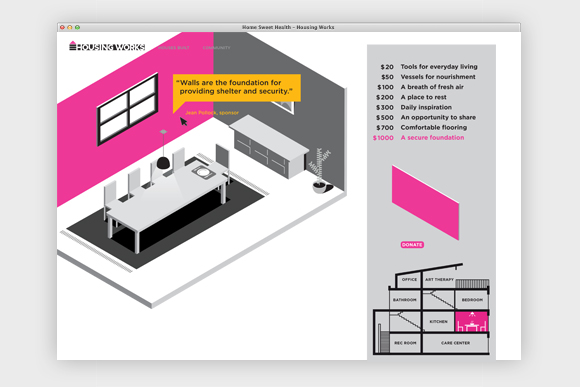Select the Rec Room in the house map
The width and height of the screenshot is (580, 387).
tap(405, 343)
